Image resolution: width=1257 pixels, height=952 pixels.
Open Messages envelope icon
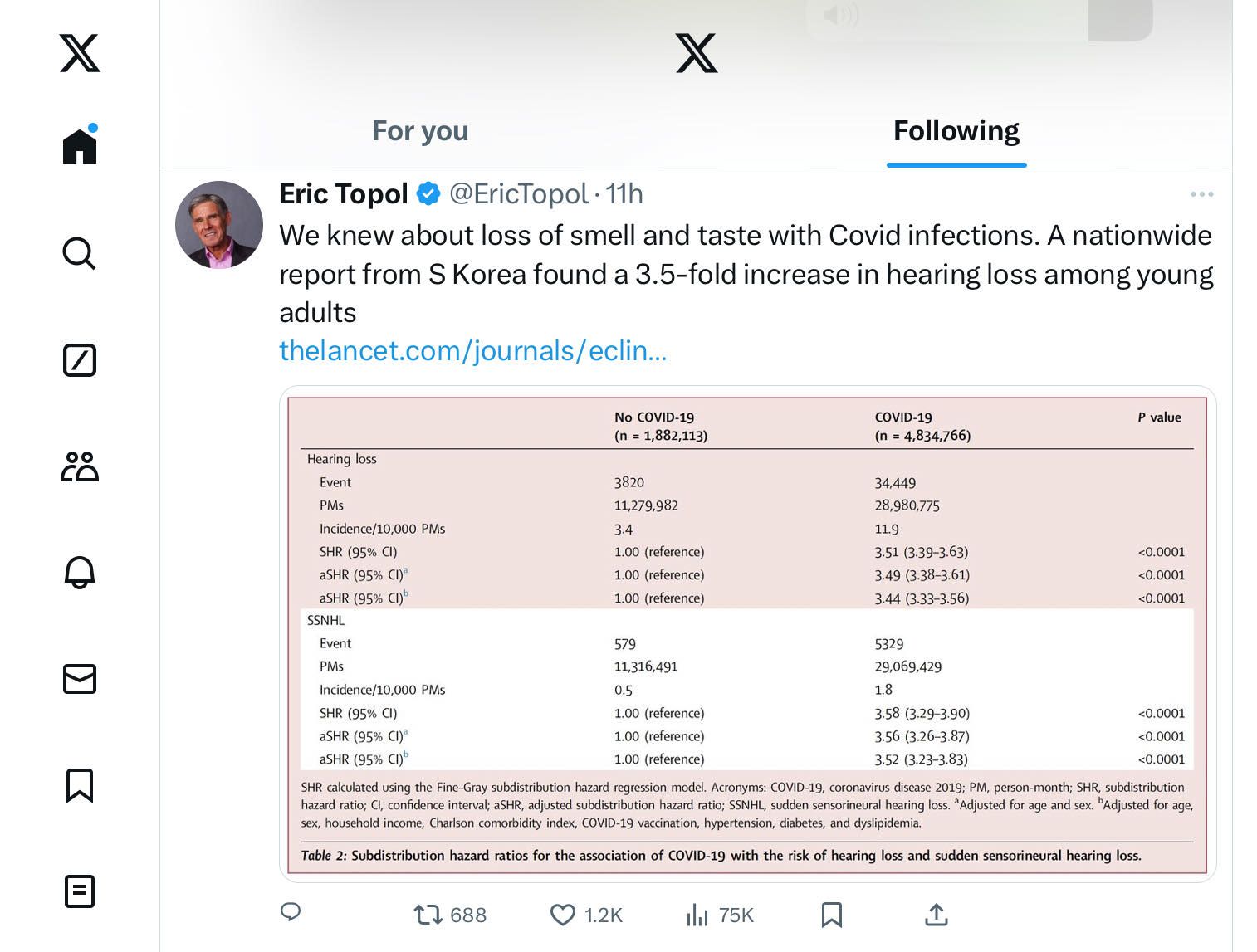pos(80,679)
